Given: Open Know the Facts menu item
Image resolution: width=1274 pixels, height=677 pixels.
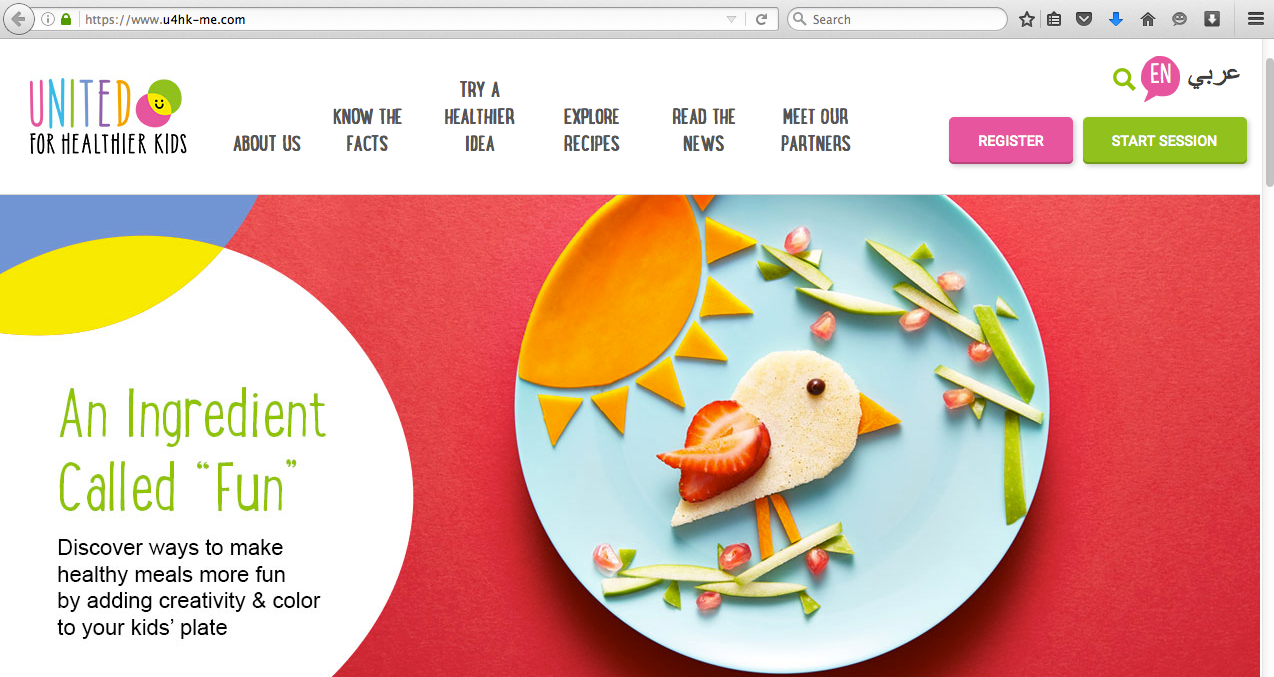Looking at the screenshot, I should pyautogui.click(x=367, y=130).
